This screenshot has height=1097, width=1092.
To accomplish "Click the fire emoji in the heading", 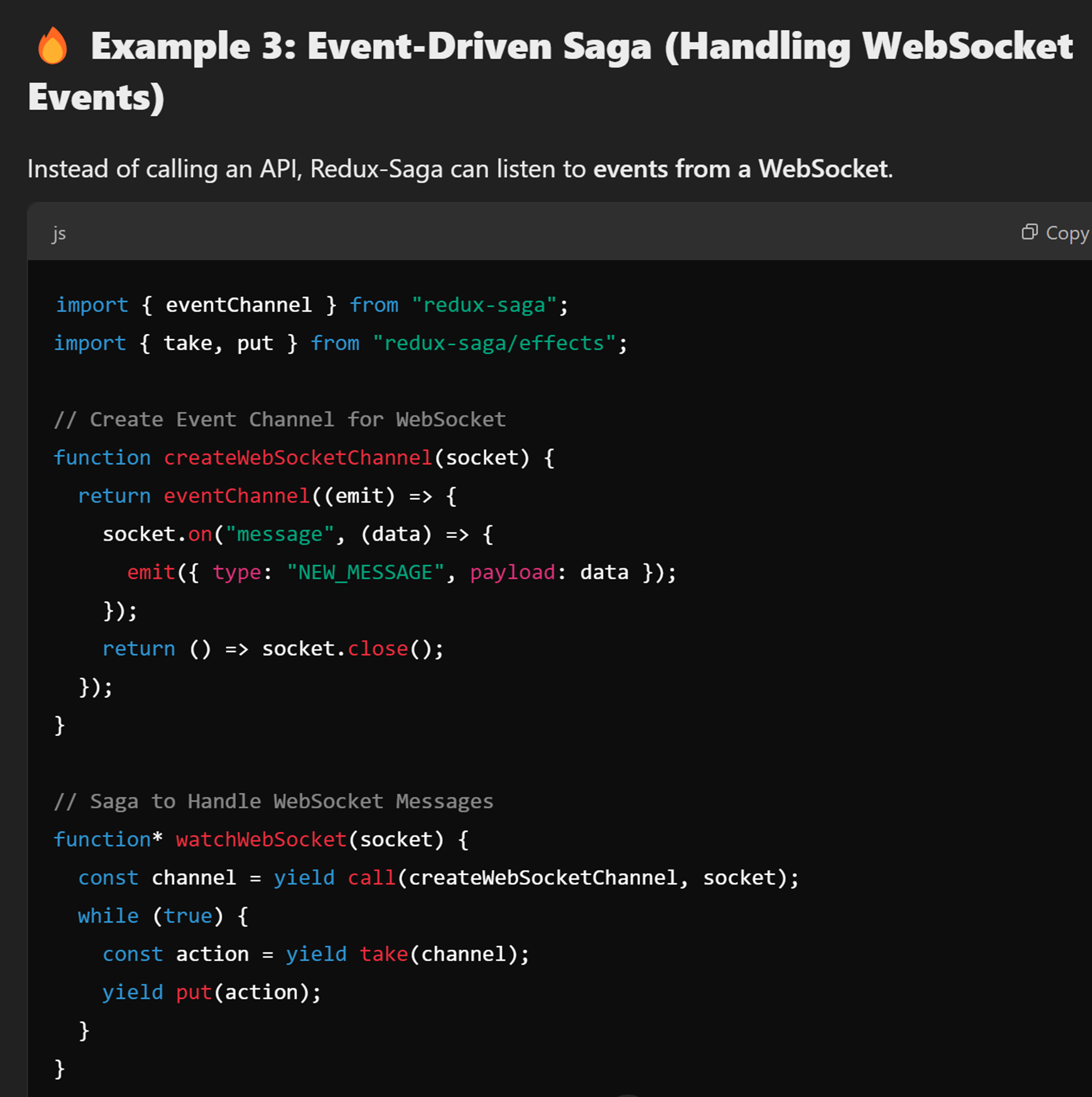I will click(x=53, y=46).
